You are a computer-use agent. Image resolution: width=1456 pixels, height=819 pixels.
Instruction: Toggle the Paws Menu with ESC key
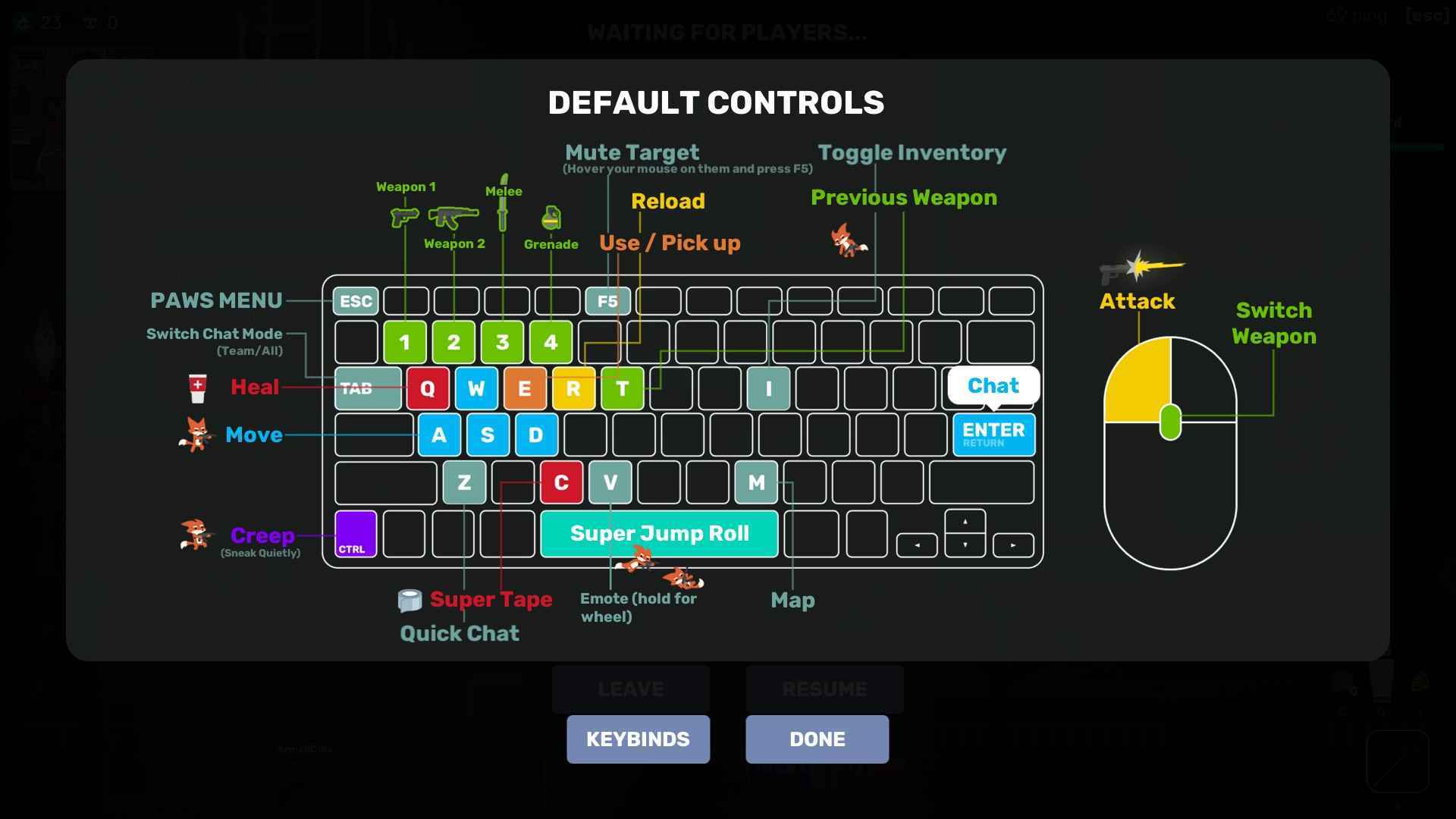(x=356, y=301)
